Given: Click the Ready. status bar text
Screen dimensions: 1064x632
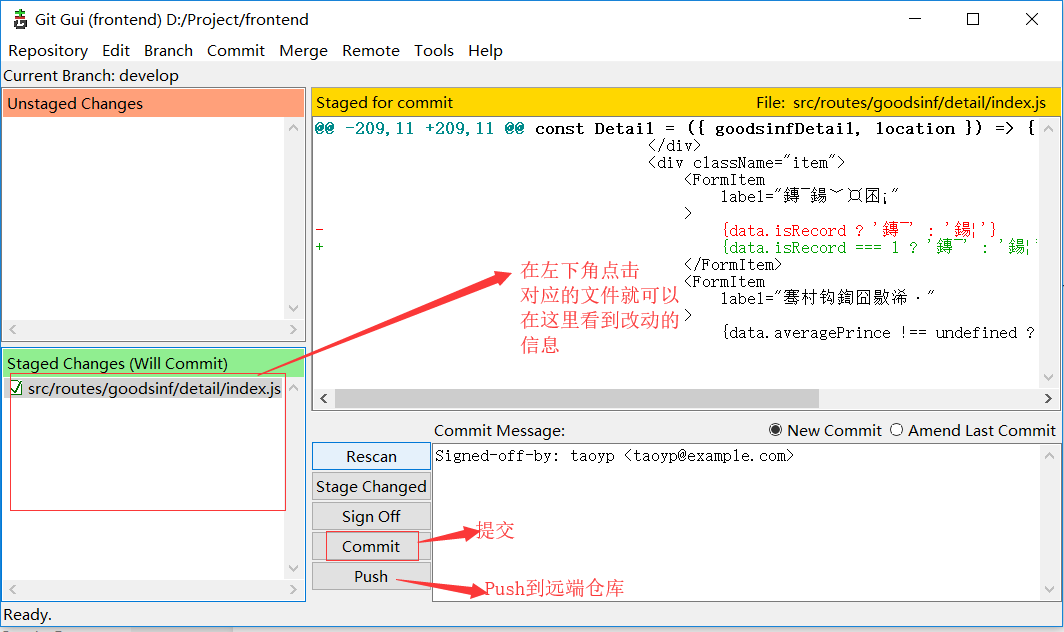Looking at the screenshot, I should coord(27,614).
